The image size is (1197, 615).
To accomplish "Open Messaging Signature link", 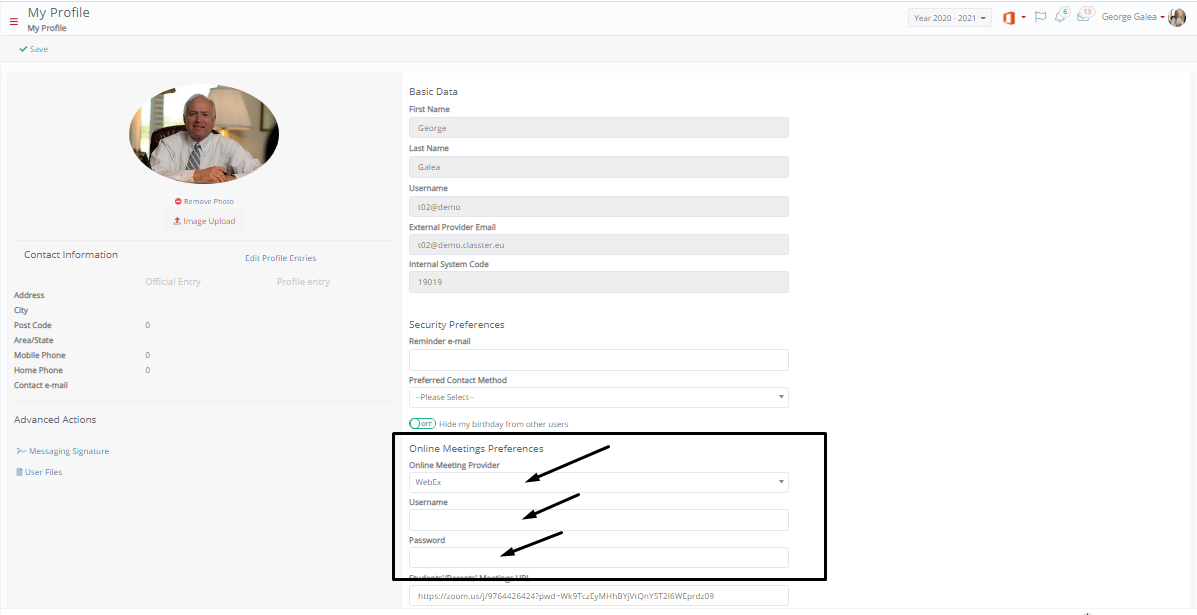I will pos(63,451).
